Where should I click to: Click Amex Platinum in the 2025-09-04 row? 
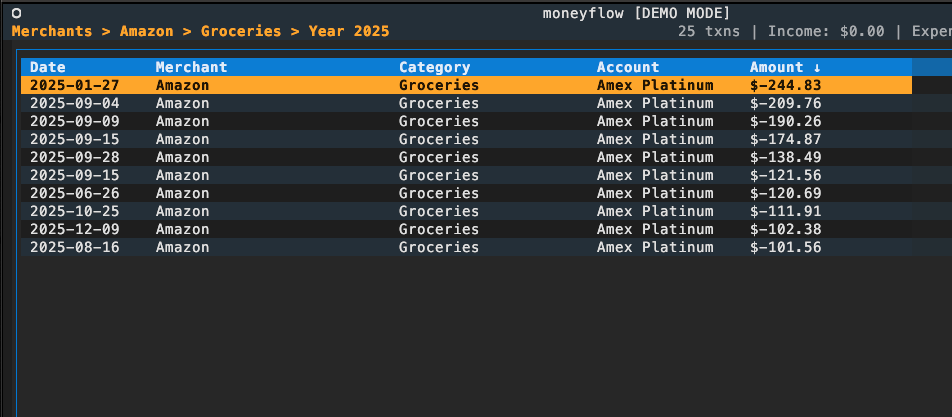pyautogui.click(x=655, y=103)
